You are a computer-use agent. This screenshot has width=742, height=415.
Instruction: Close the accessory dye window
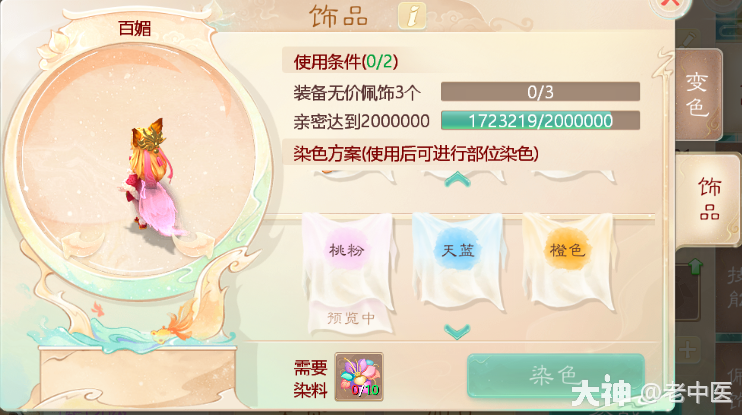pos(670,5)
